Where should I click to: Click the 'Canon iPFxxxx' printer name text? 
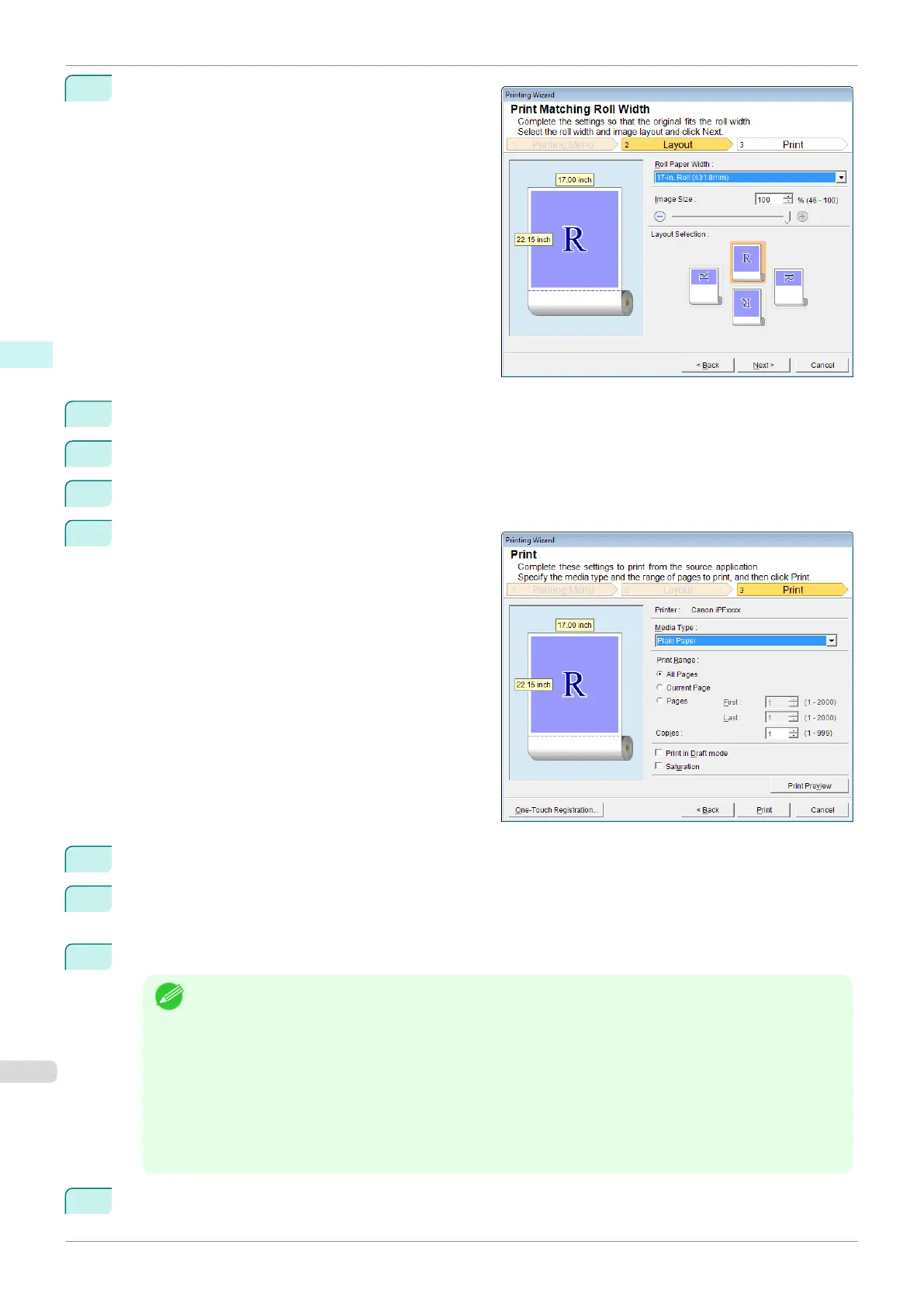click(716, 610)
